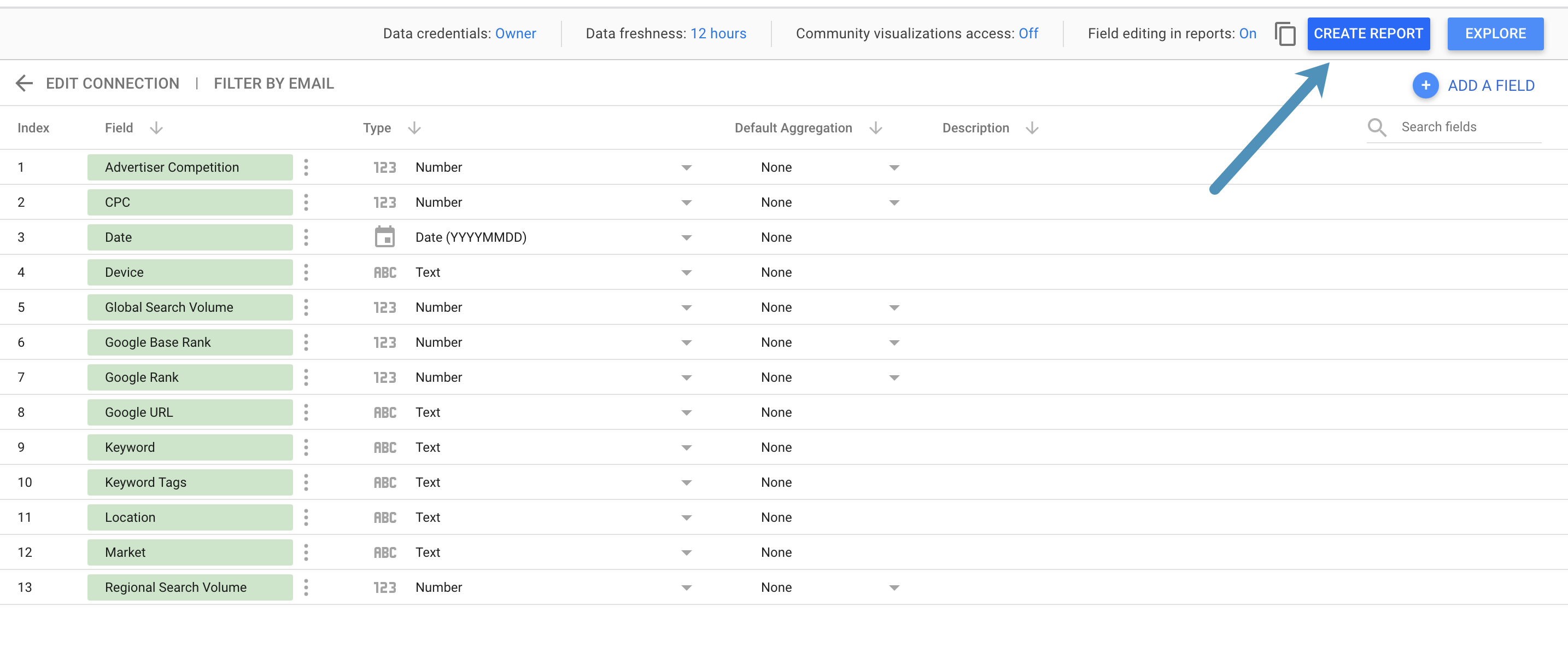Open three-dot menu for Advertiser Competition field

(x=306, y=167)
